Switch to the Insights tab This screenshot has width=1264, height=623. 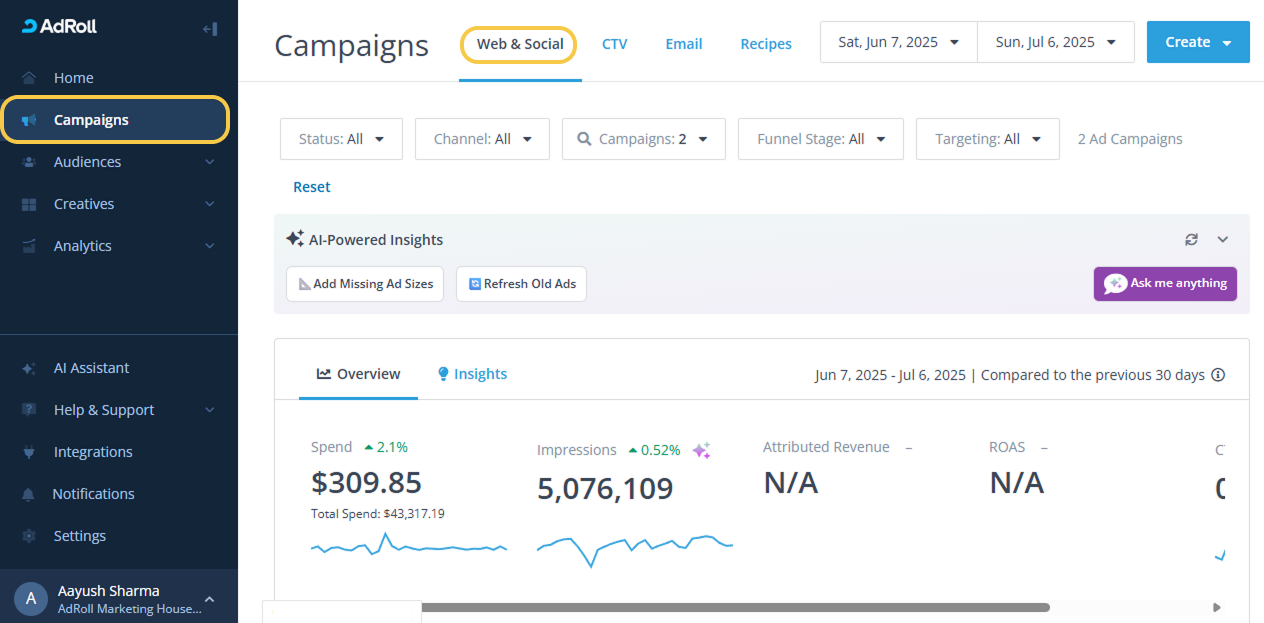472,374
